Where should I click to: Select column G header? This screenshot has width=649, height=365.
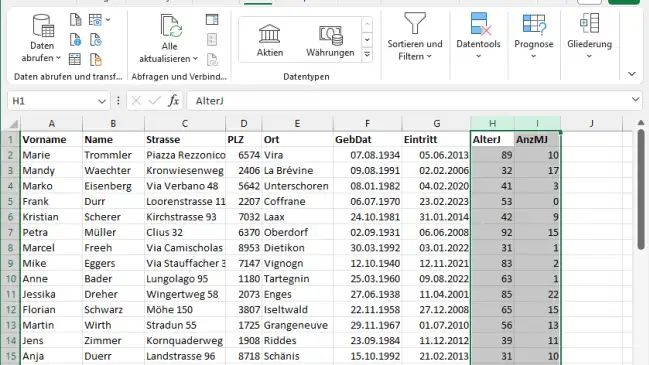pos(436,123)
